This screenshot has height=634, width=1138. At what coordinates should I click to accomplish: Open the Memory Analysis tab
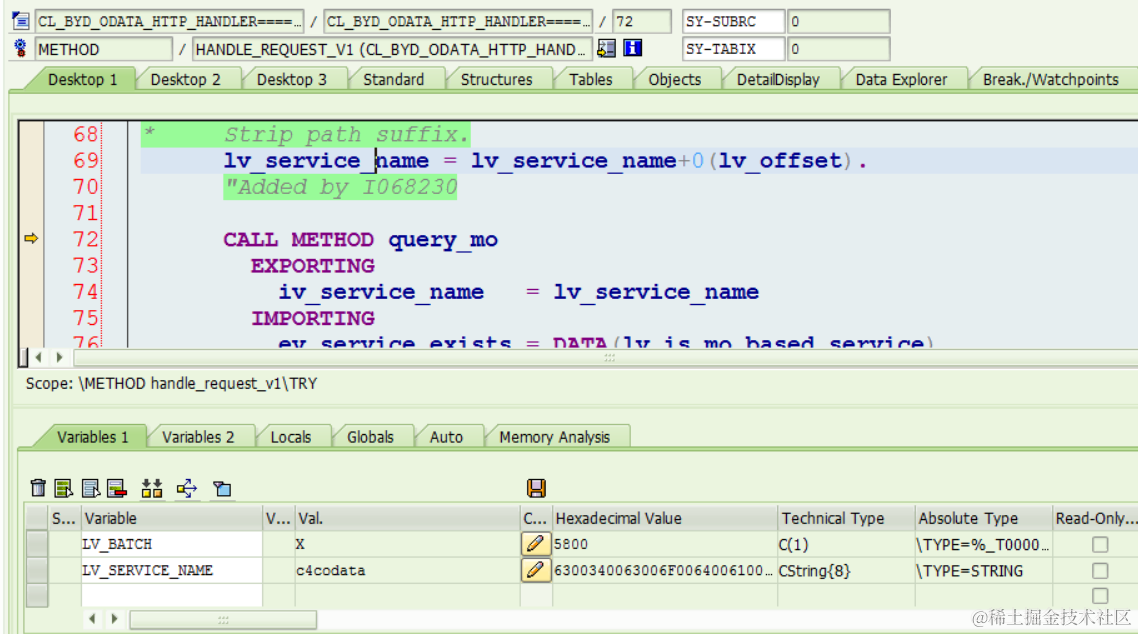[x=554, y=437]
